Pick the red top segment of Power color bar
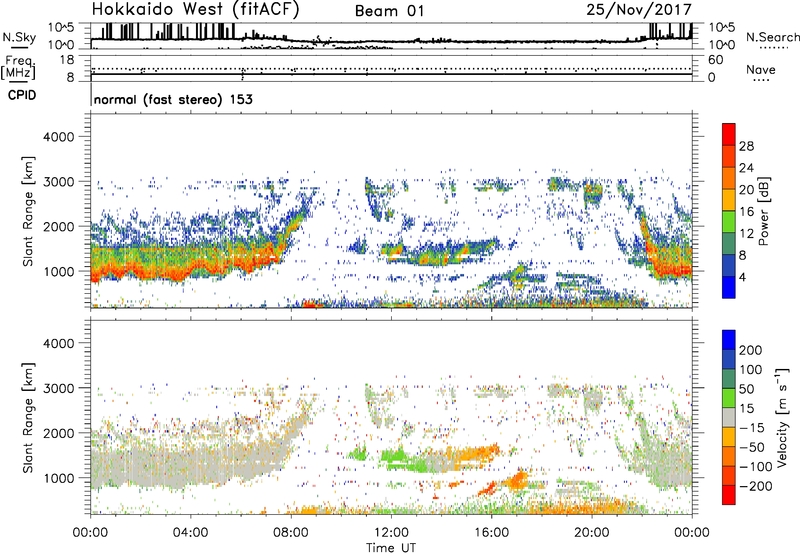800x554 pixels. point(729,134)
